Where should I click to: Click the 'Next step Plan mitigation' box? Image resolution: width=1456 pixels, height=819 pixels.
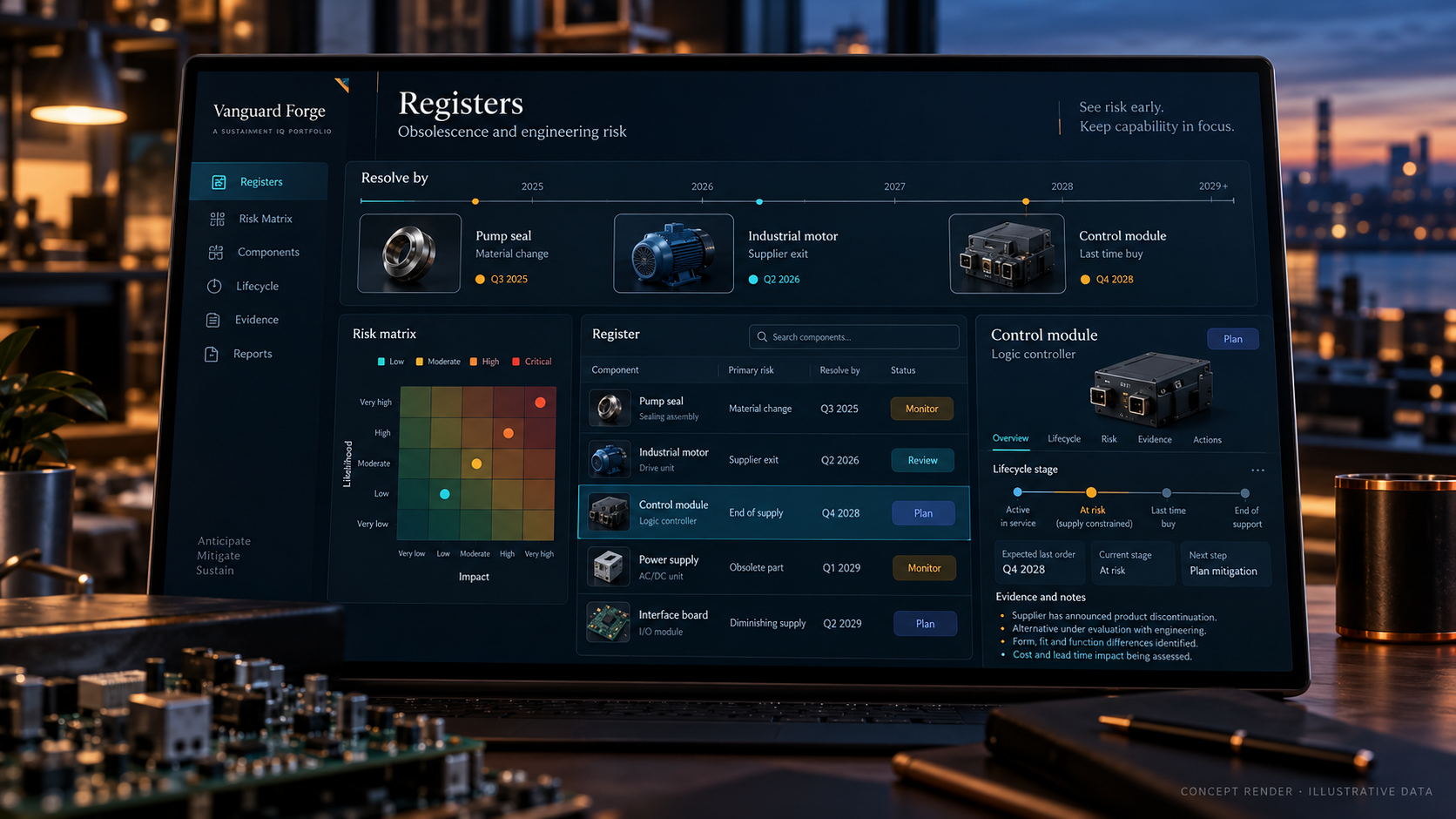click(x=1226, y=564)
